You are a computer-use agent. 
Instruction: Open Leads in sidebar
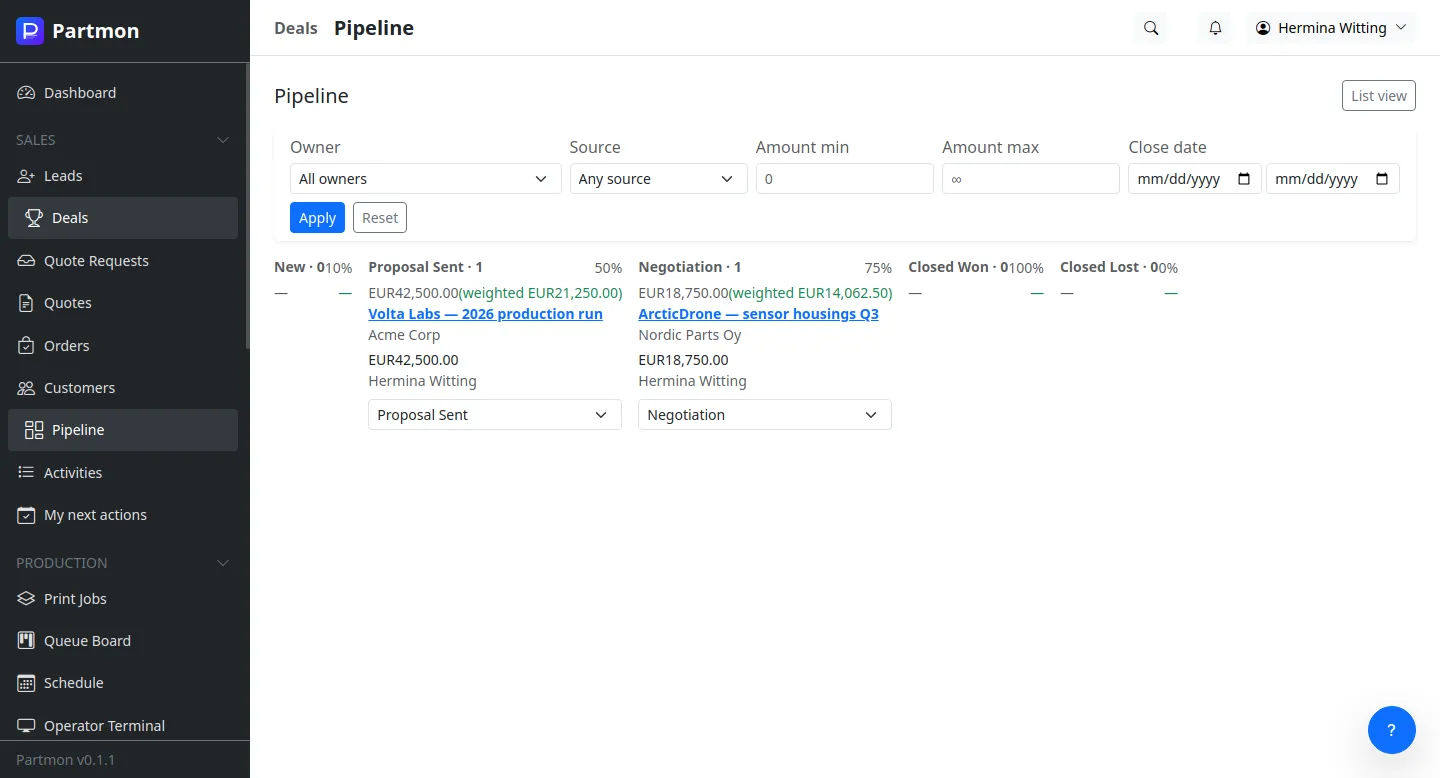click(123, 176)
